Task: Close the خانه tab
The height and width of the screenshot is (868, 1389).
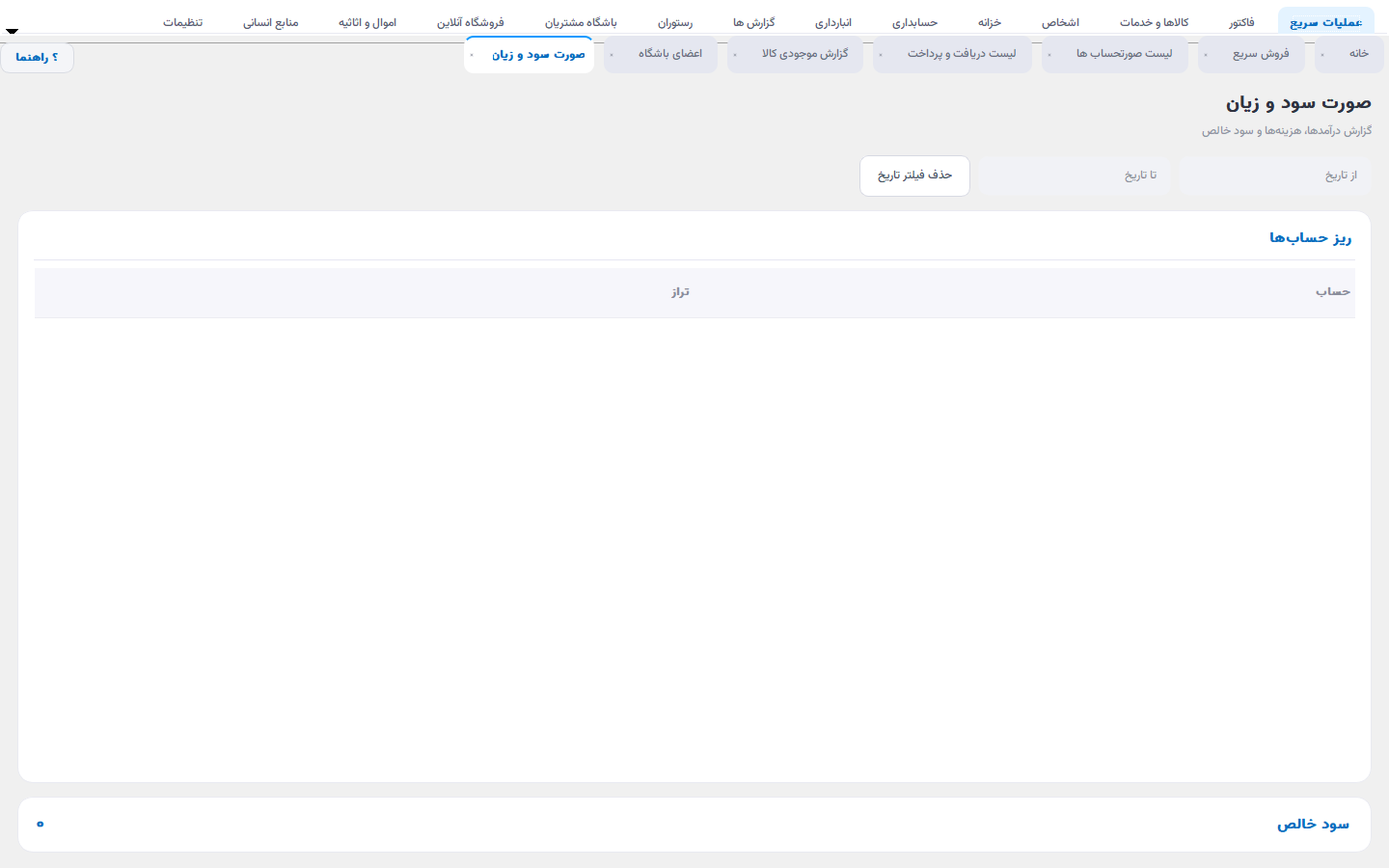Action: click(x=1322, y=55)
